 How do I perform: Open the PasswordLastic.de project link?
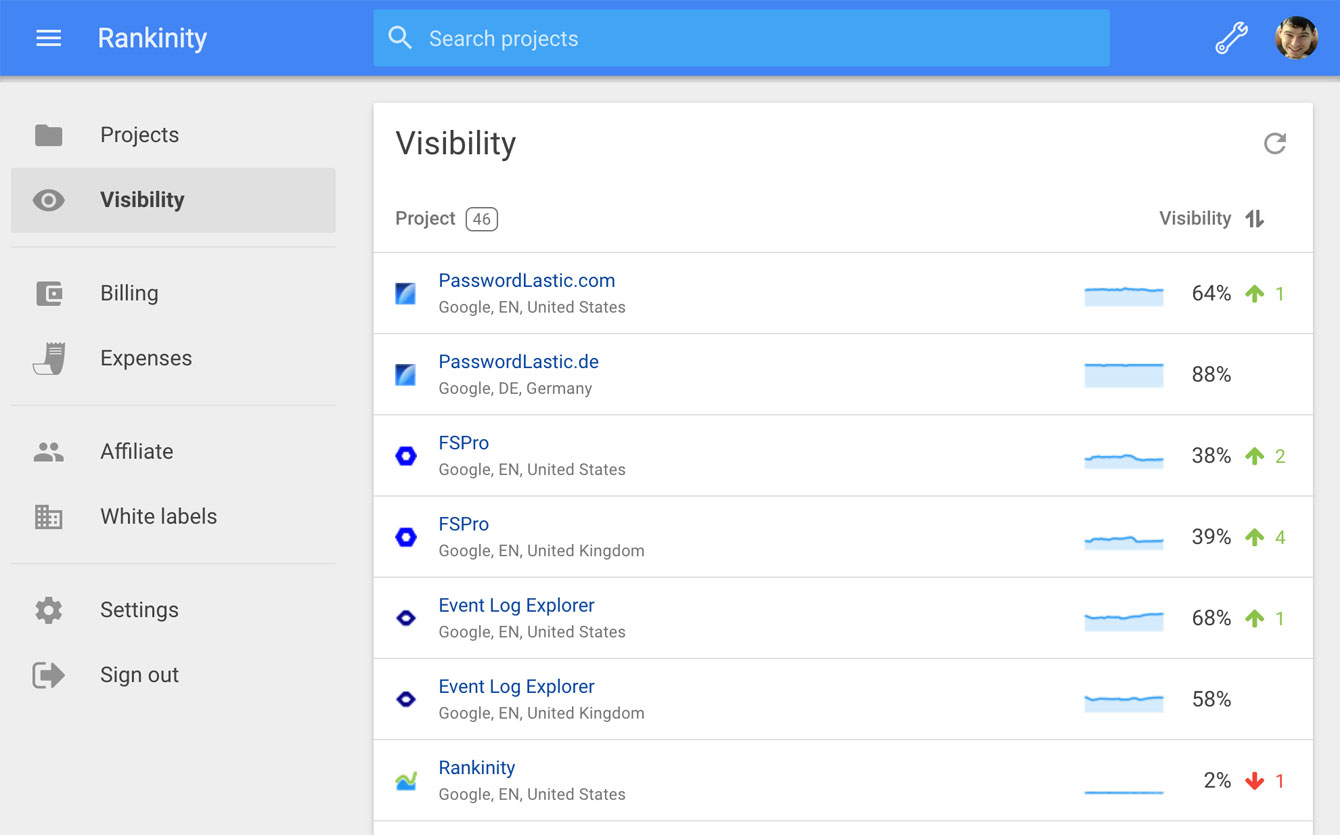tap(519, 362)
